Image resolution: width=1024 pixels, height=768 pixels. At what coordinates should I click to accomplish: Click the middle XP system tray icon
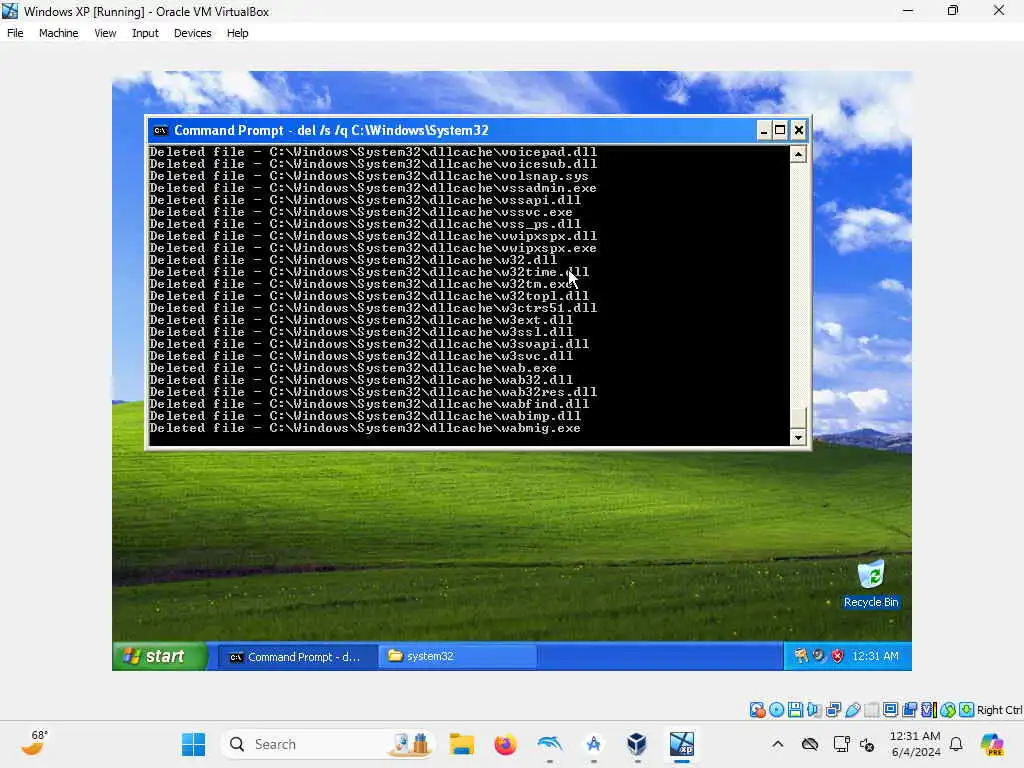(x=819, y=656)
